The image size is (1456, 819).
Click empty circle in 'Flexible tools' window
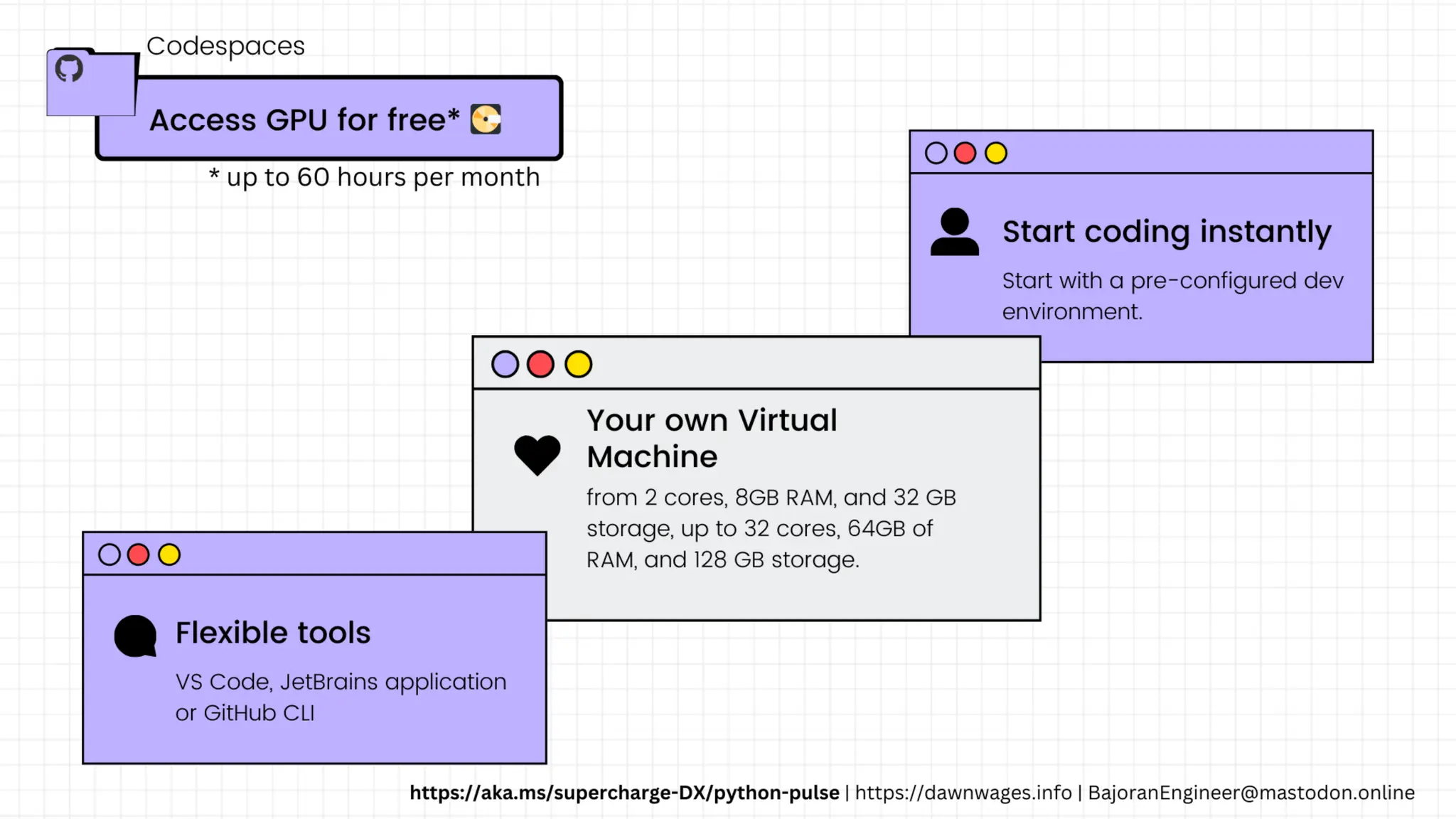(109, 555)
